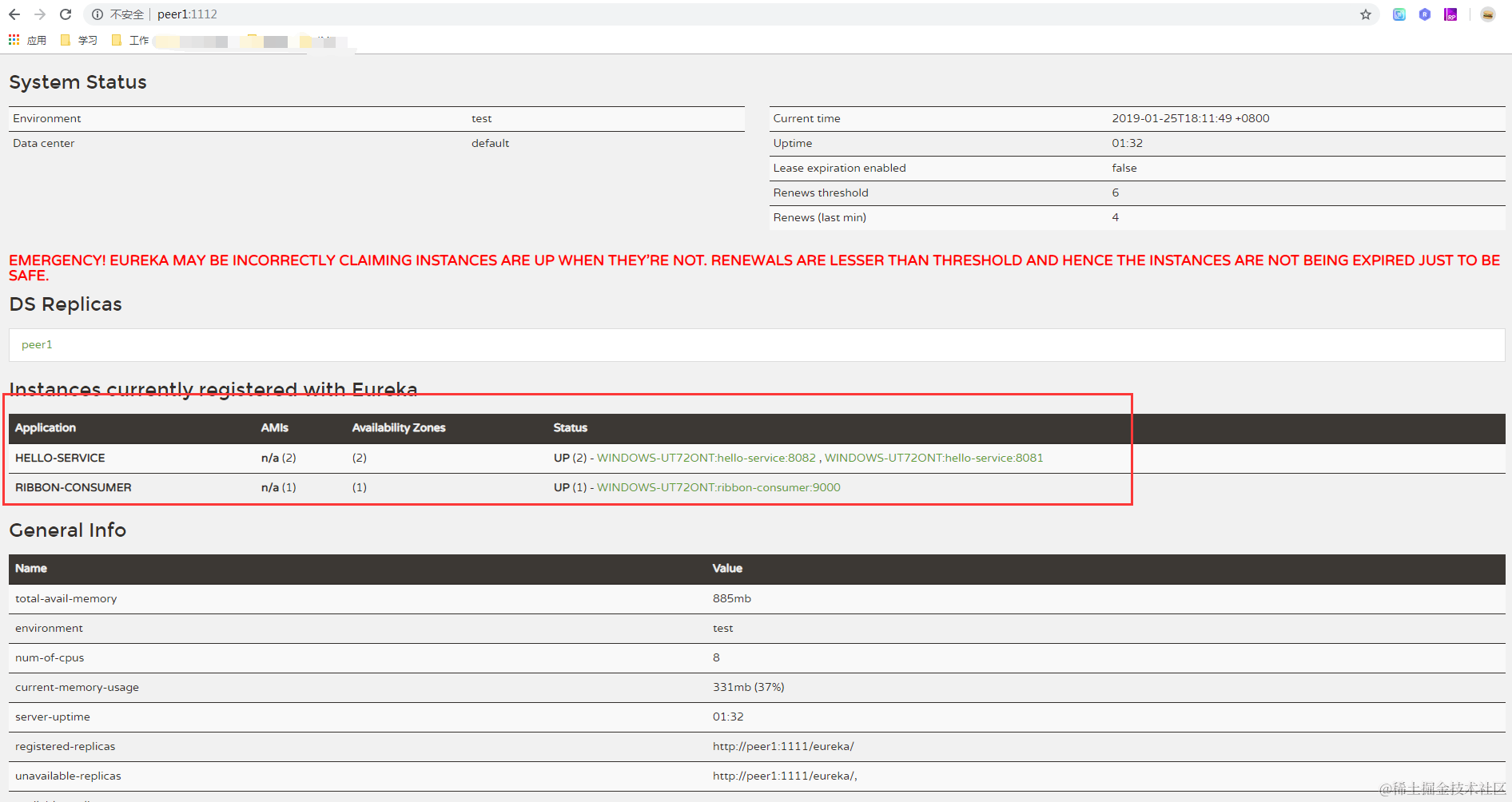Click the DS Replicas heading
1512x802 pixels.
coord(66,304)
